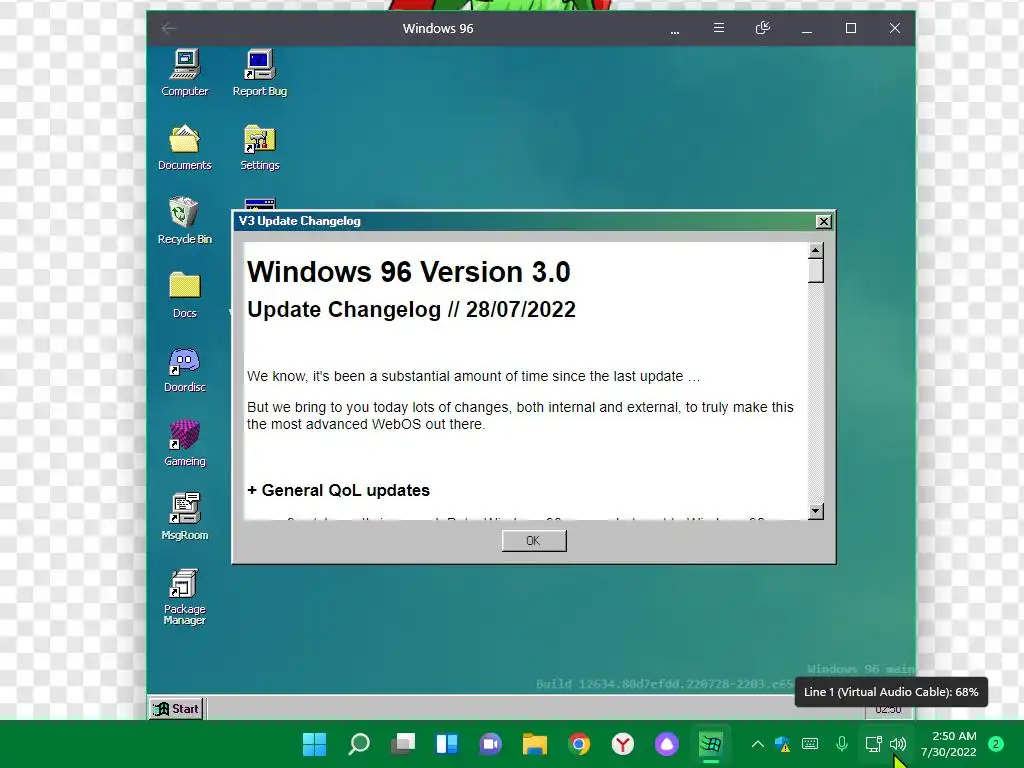This screenshot has height=768, width=1024.
Task: Open taskbar Search
Action: [x=359, y=744]
